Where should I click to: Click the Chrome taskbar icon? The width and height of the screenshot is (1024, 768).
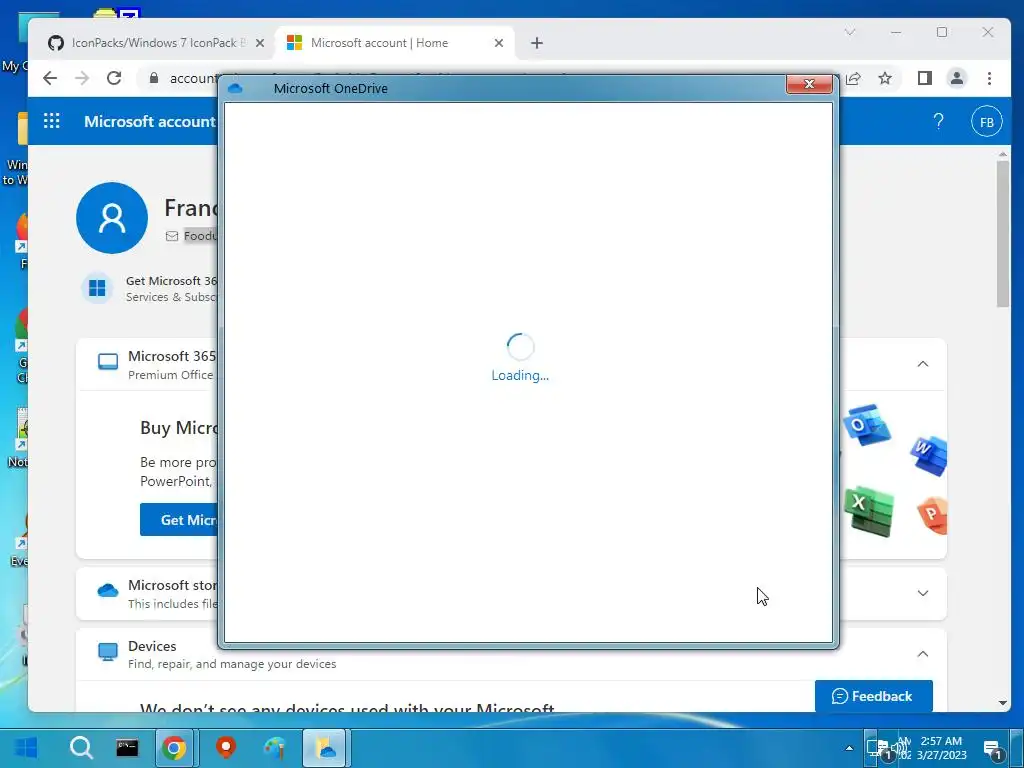coord(174,748)
